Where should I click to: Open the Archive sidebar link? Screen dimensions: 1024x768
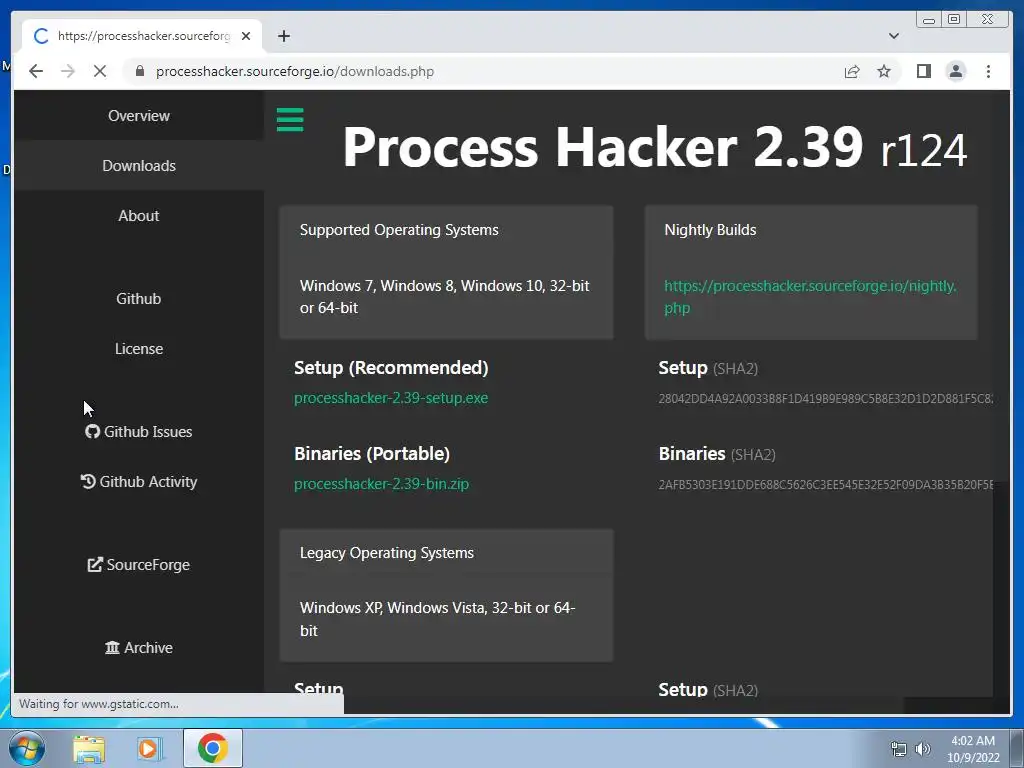coord(138,648)
